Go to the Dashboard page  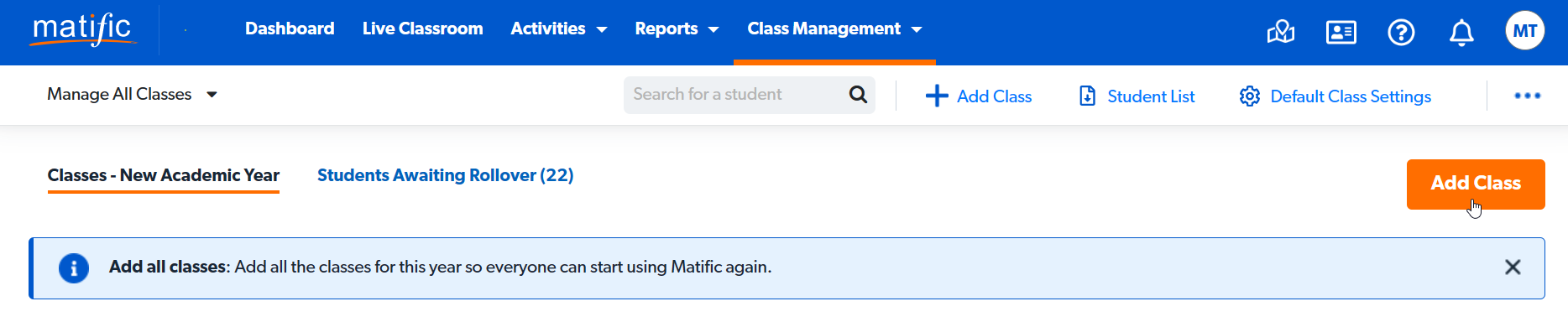tap(290, 29)
